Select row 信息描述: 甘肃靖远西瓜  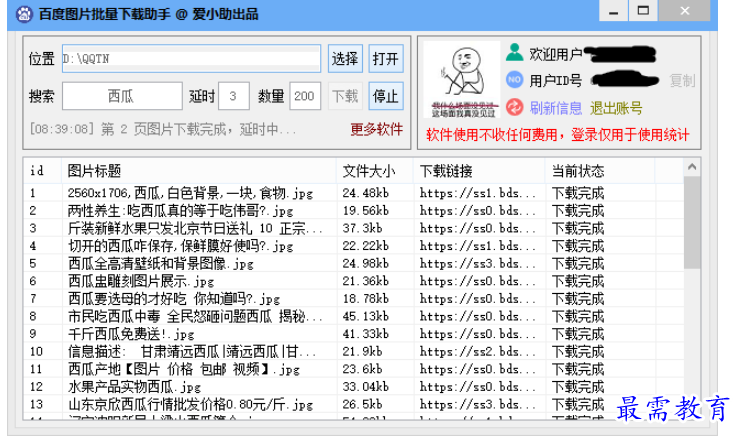pos(354,352)
